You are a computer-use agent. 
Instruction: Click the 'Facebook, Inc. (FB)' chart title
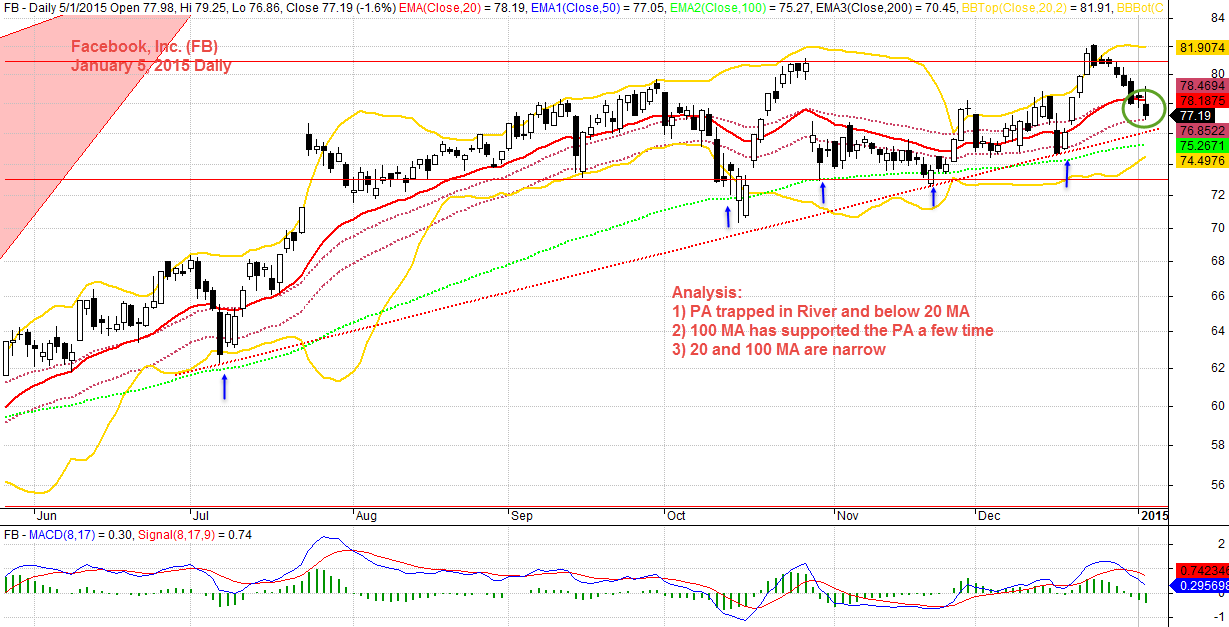click(145, 47)
